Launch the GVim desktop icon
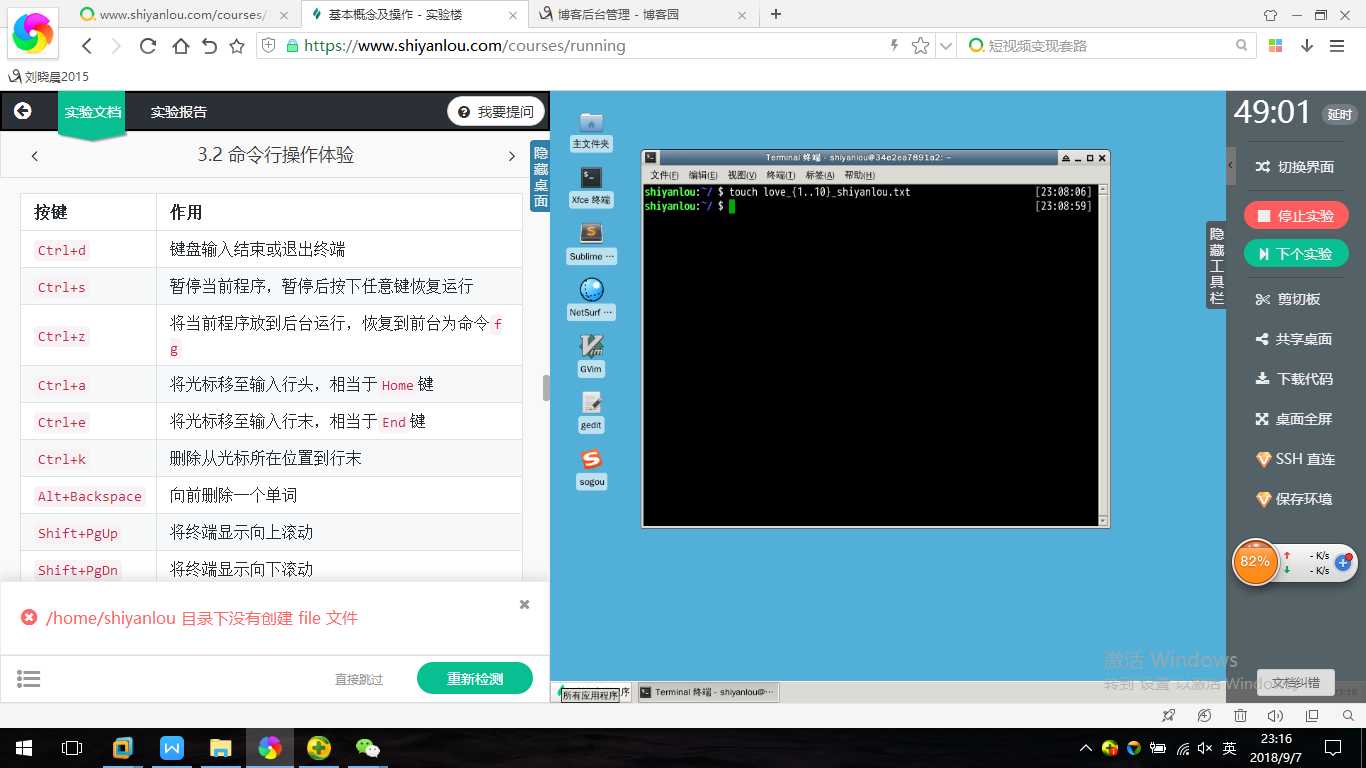Image resolution: width=1366 pixels, height=768 pixels. pos(591,355)
